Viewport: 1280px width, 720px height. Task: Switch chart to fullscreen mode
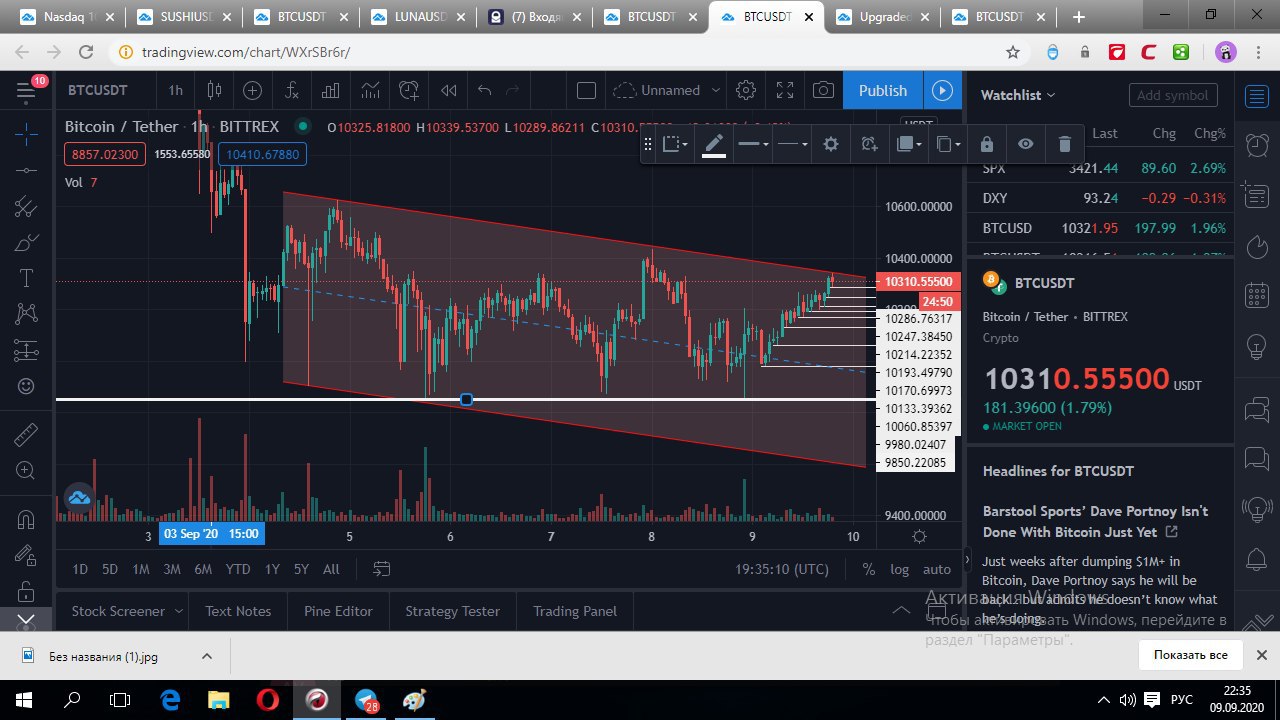[x=784, y=90]
